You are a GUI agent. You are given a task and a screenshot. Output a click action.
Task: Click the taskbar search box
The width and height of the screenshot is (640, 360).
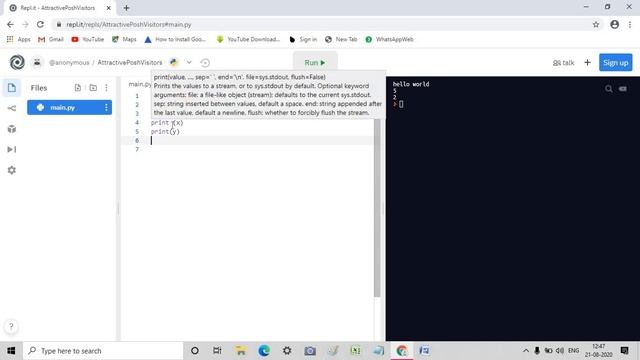pos(102,351)
